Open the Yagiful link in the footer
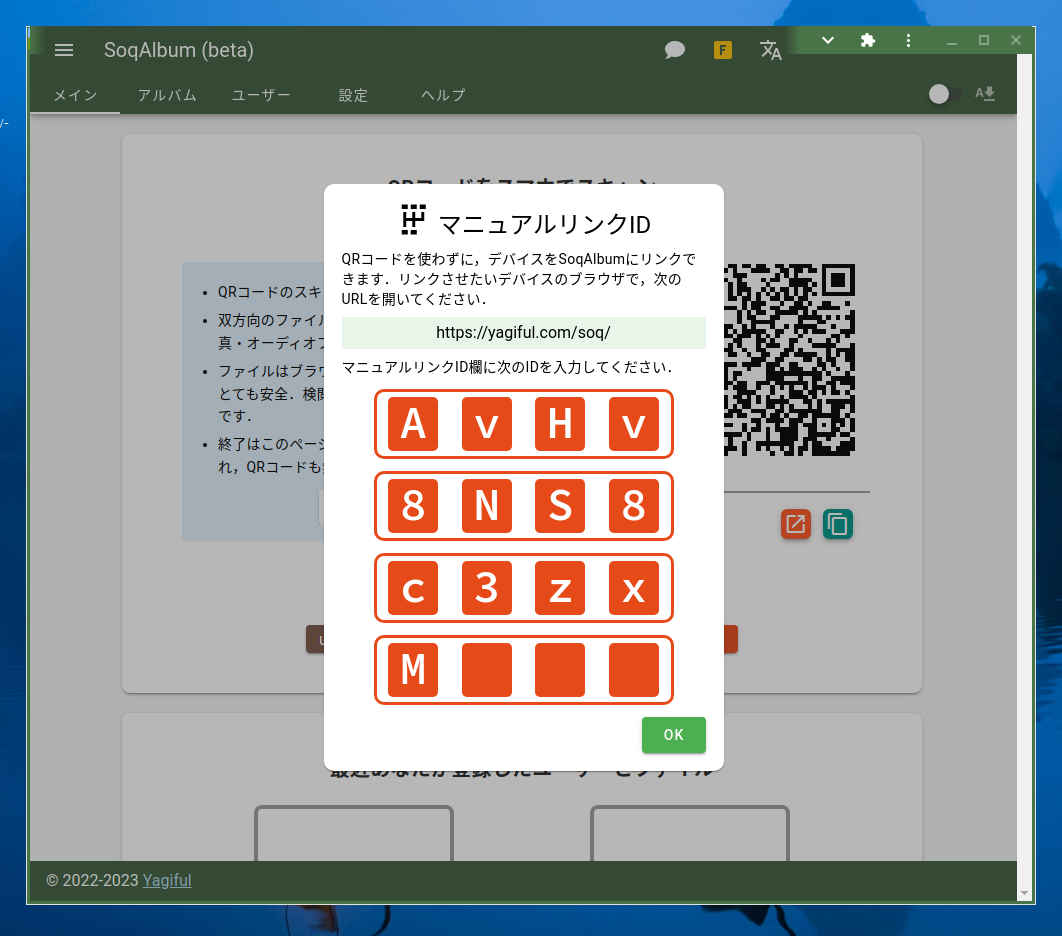The image size is (1062, 936). click(x=166, y=880)
